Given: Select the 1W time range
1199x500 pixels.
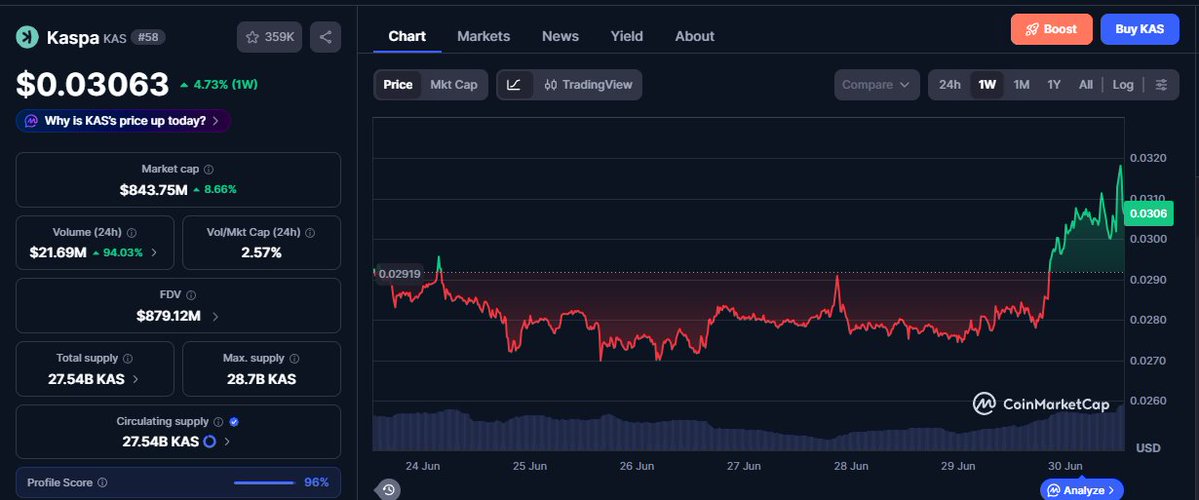Looking at the screenshot, I should pyautogui.click(x=987, y=85).
